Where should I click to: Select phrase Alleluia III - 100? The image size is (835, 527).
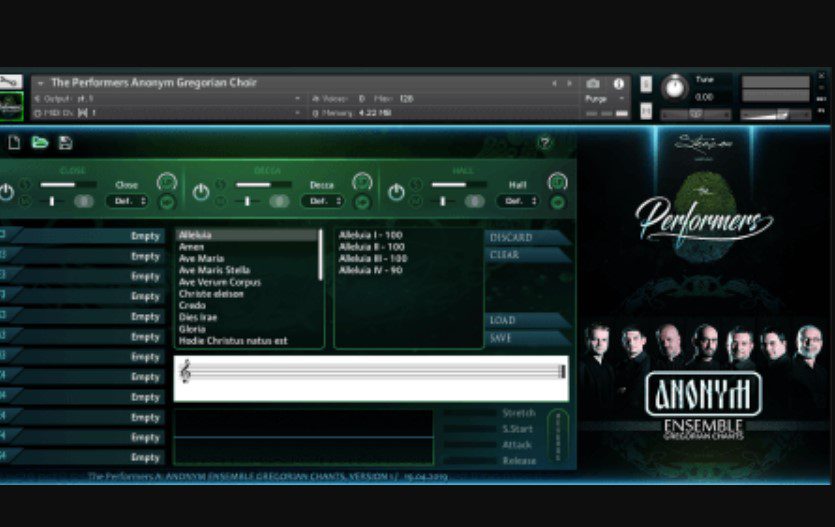point(373,259)
